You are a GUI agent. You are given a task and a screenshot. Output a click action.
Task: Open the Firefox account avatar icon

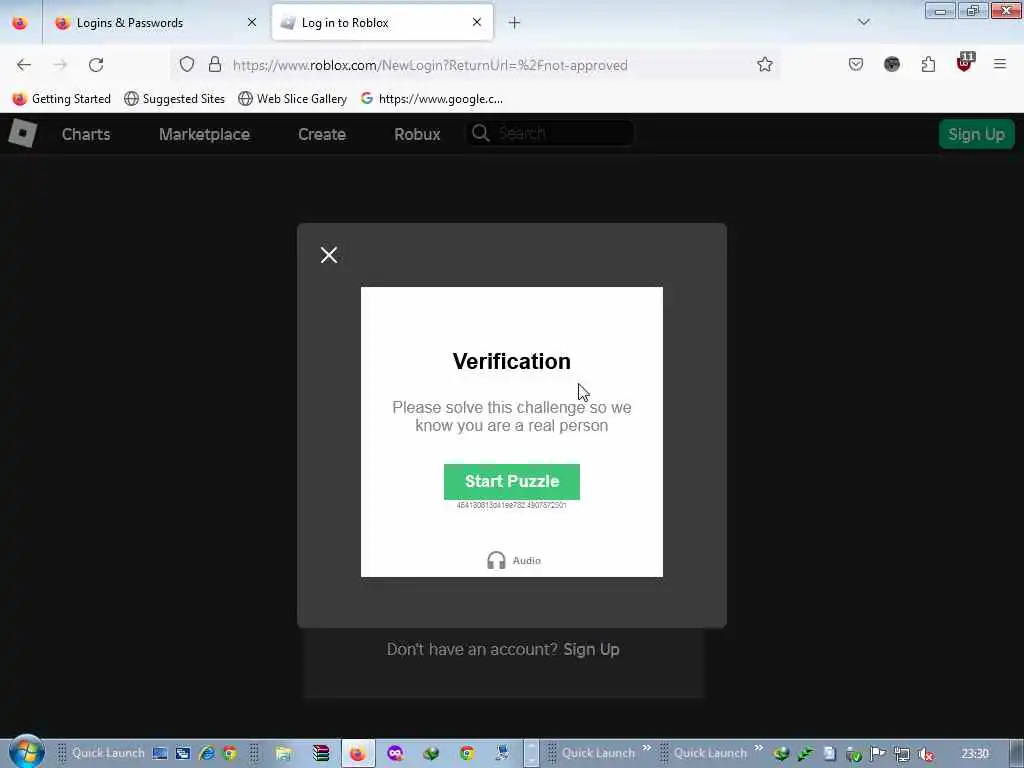(891, 64)
